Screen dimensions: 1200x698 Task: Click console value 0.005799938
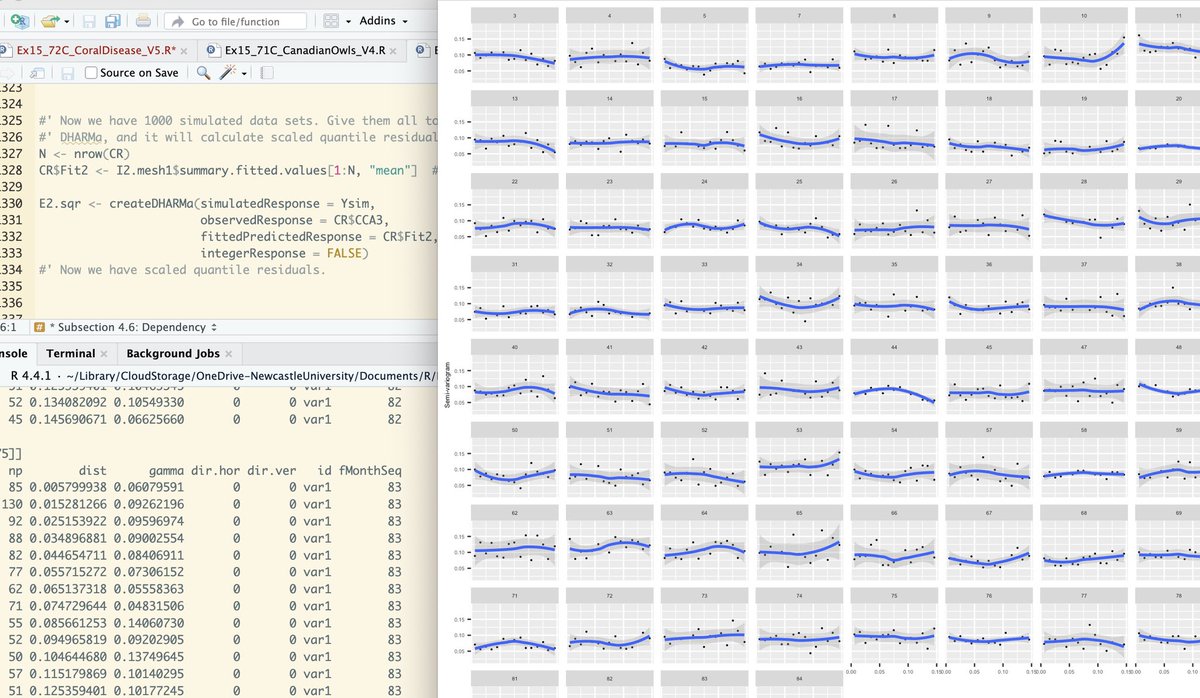pos(68,487)
